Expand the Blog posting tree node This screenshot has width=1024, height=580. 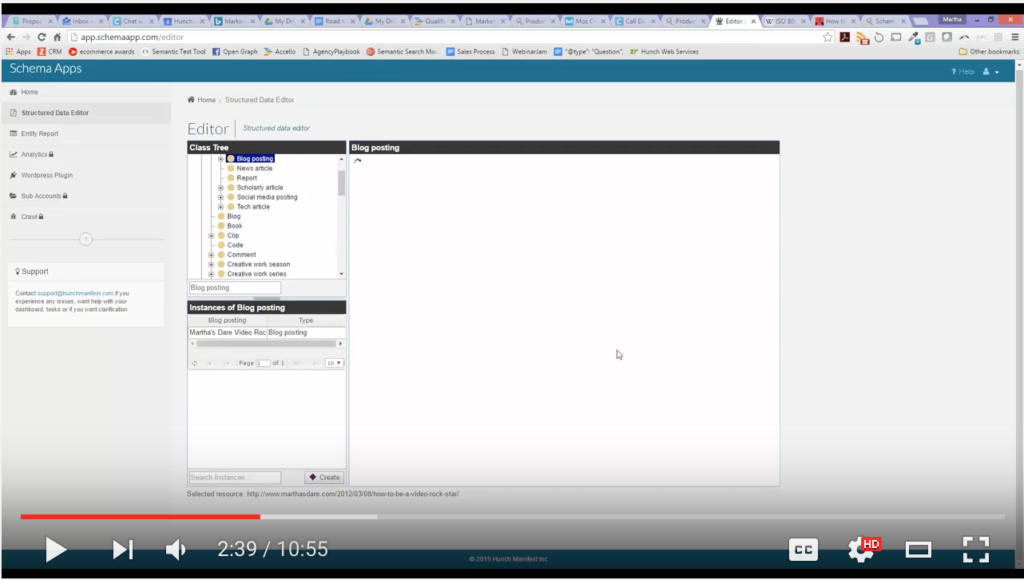221,159
